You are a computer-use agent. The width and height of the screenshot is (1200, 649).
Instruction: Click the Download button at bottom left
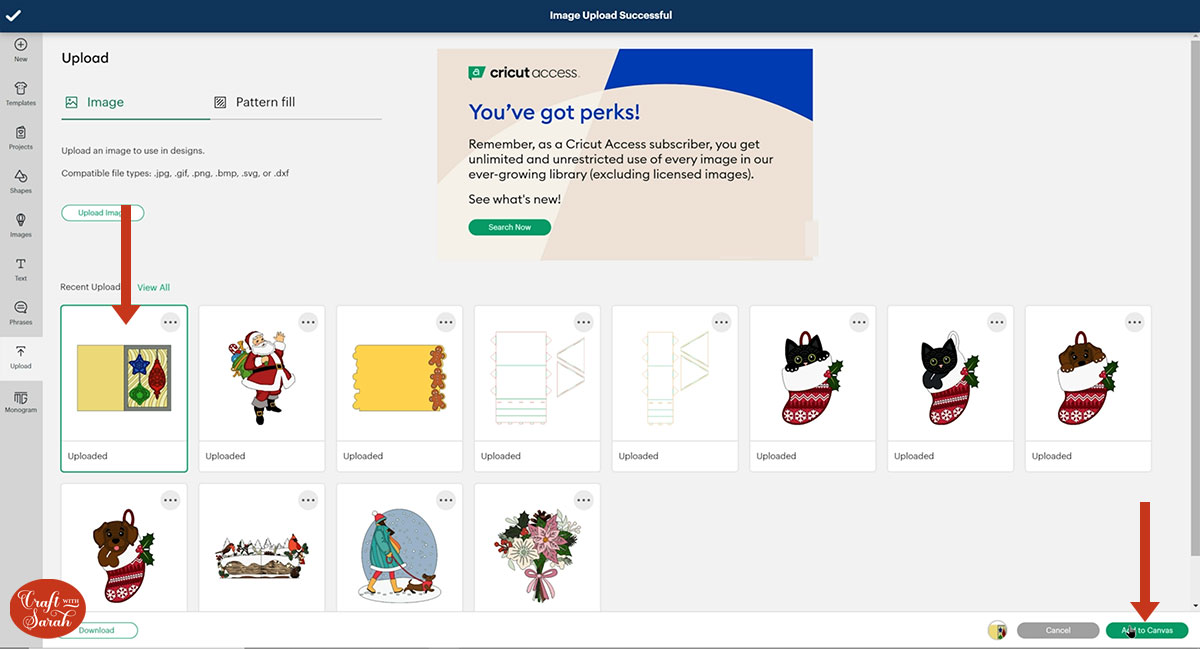[98, 630]
